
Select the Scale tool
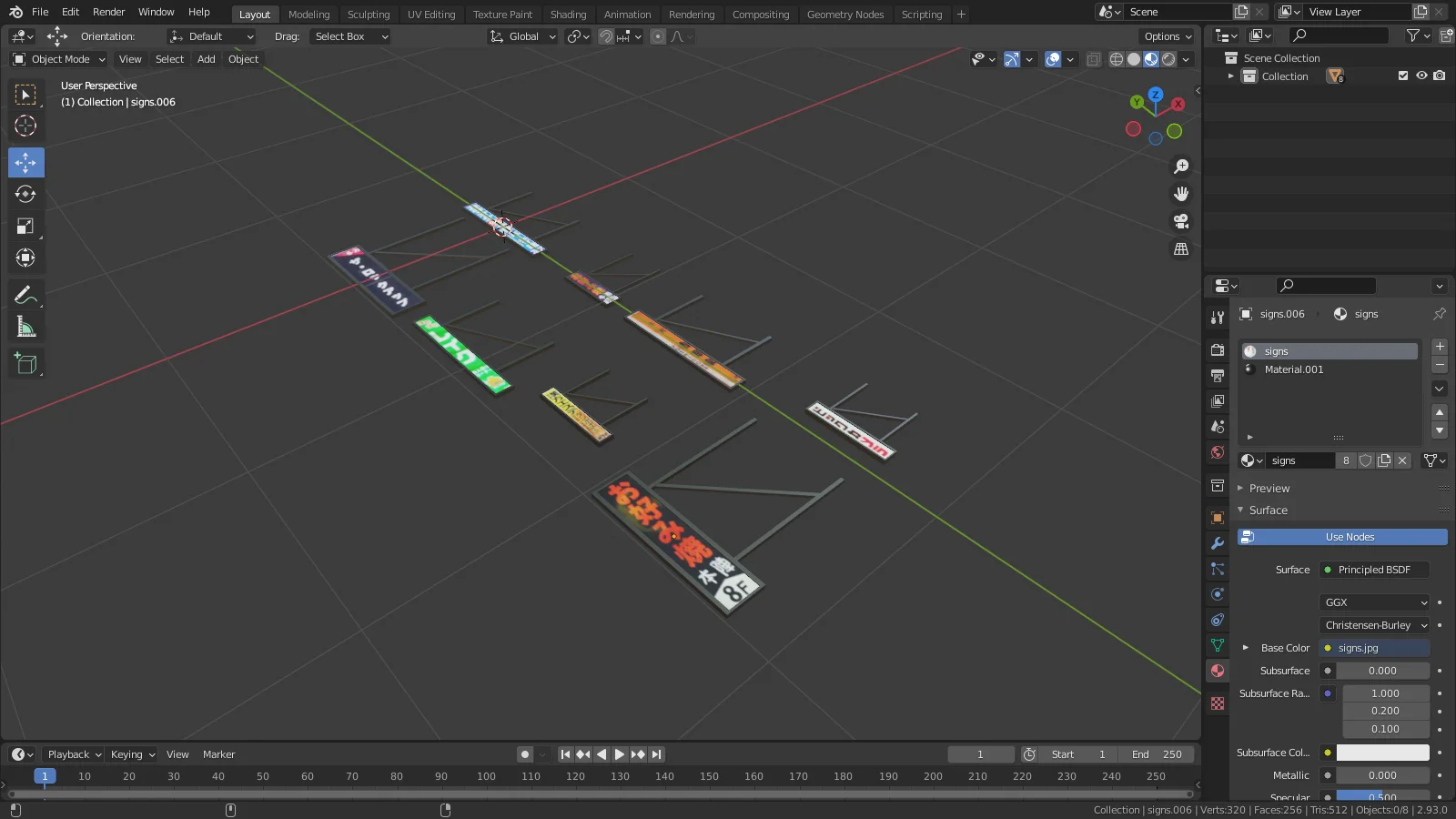(x=25, y=226)
